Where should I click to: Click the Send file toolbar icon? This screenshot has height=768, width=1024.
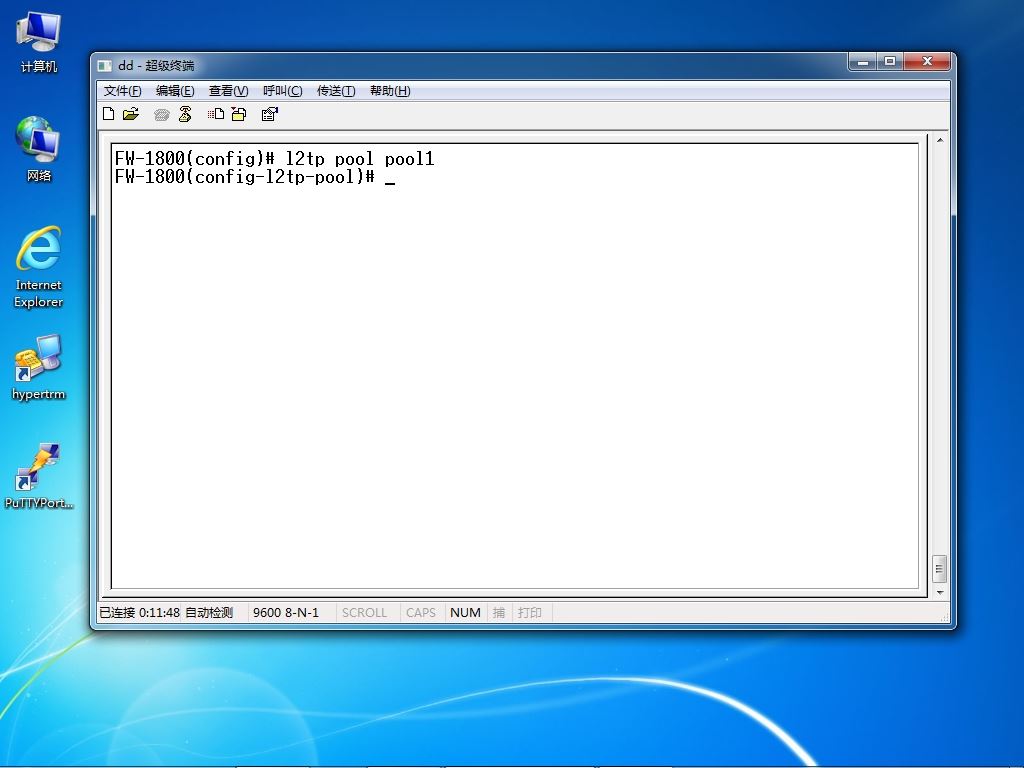[x=216, y=114]
